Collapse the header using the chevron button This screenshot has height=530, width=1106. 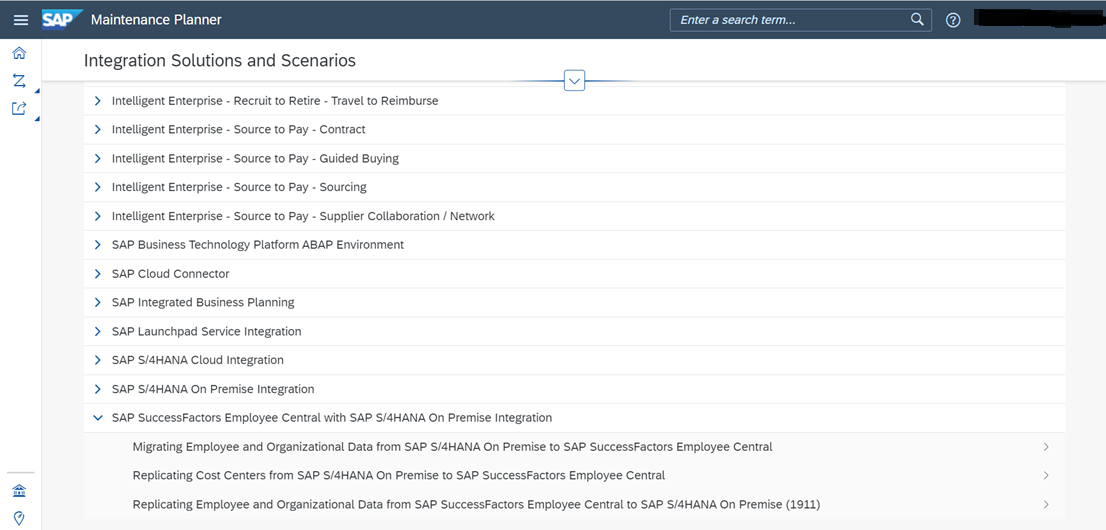tap(574, 81)
